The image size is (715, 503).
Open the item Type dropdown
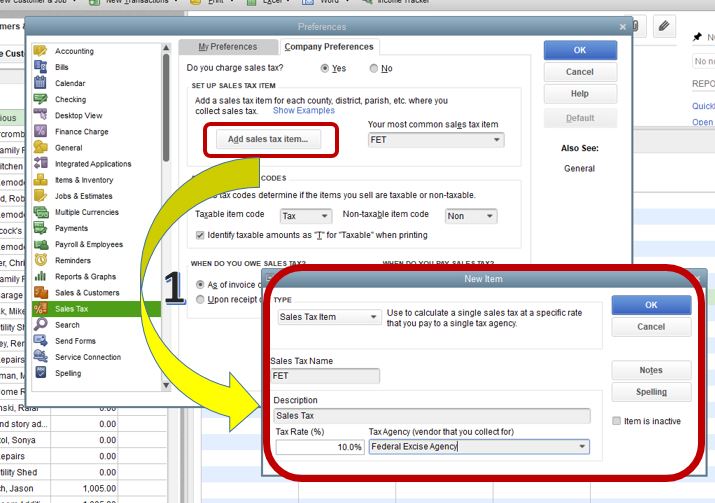click(329, 316)
